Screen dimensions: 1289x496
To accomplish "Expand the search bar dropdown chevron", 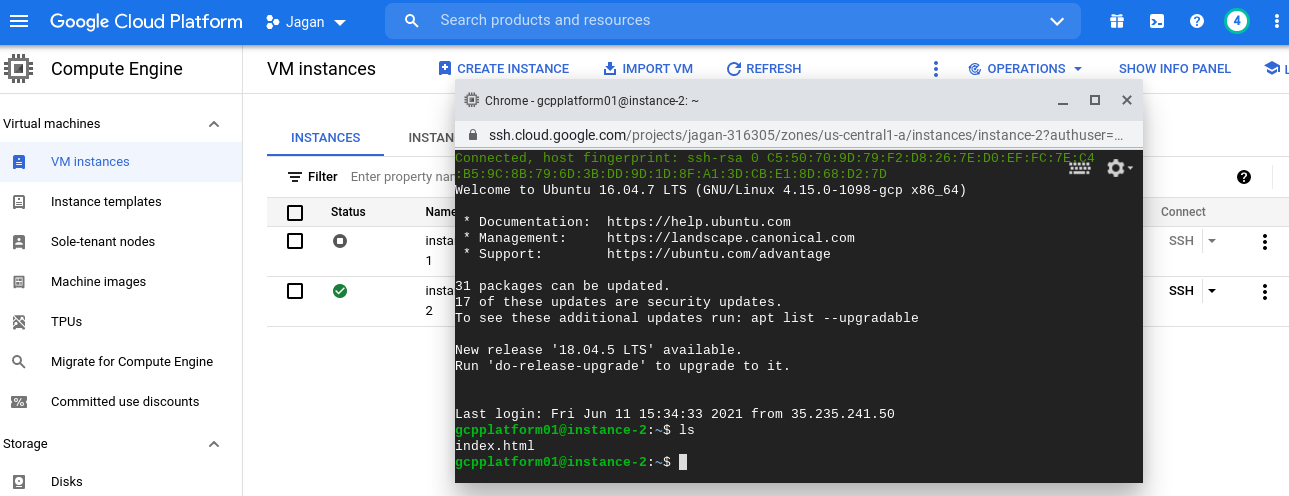I will tap(1057, 21).
